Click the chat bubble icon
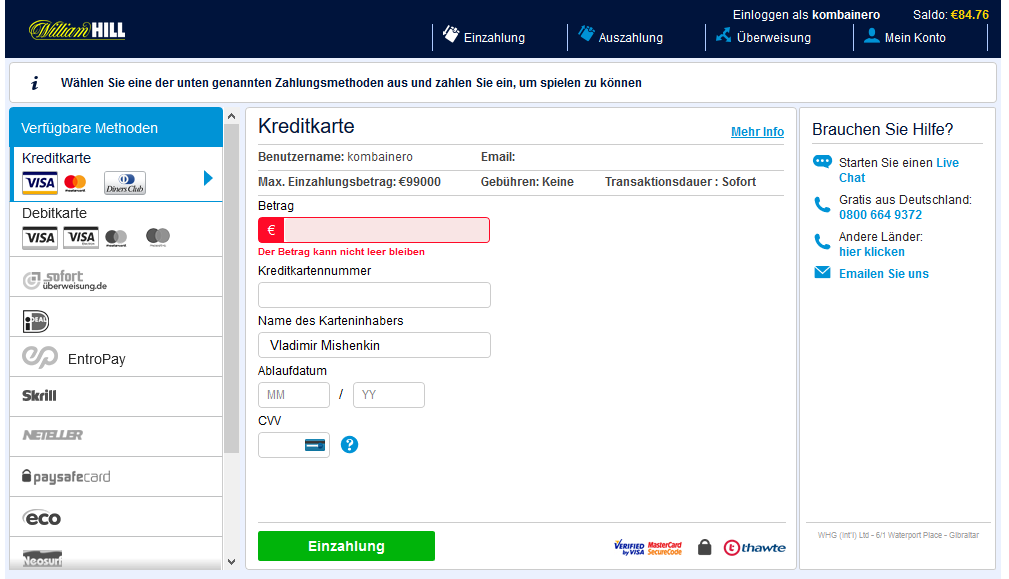This screenshot has height=579, width=1009. [822, 161]
